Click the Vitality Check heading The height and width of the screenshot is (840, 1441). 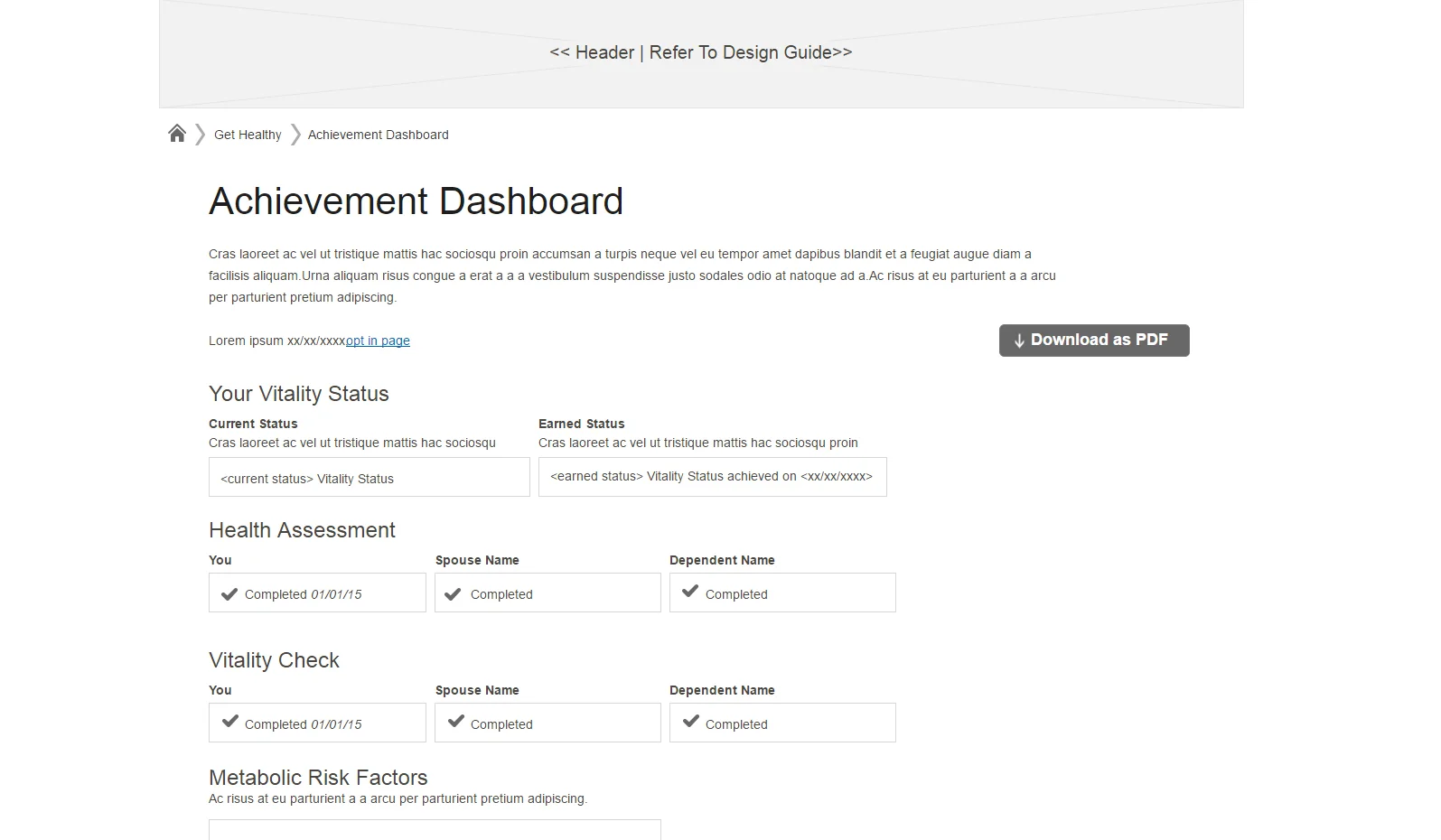pos(274,660)
